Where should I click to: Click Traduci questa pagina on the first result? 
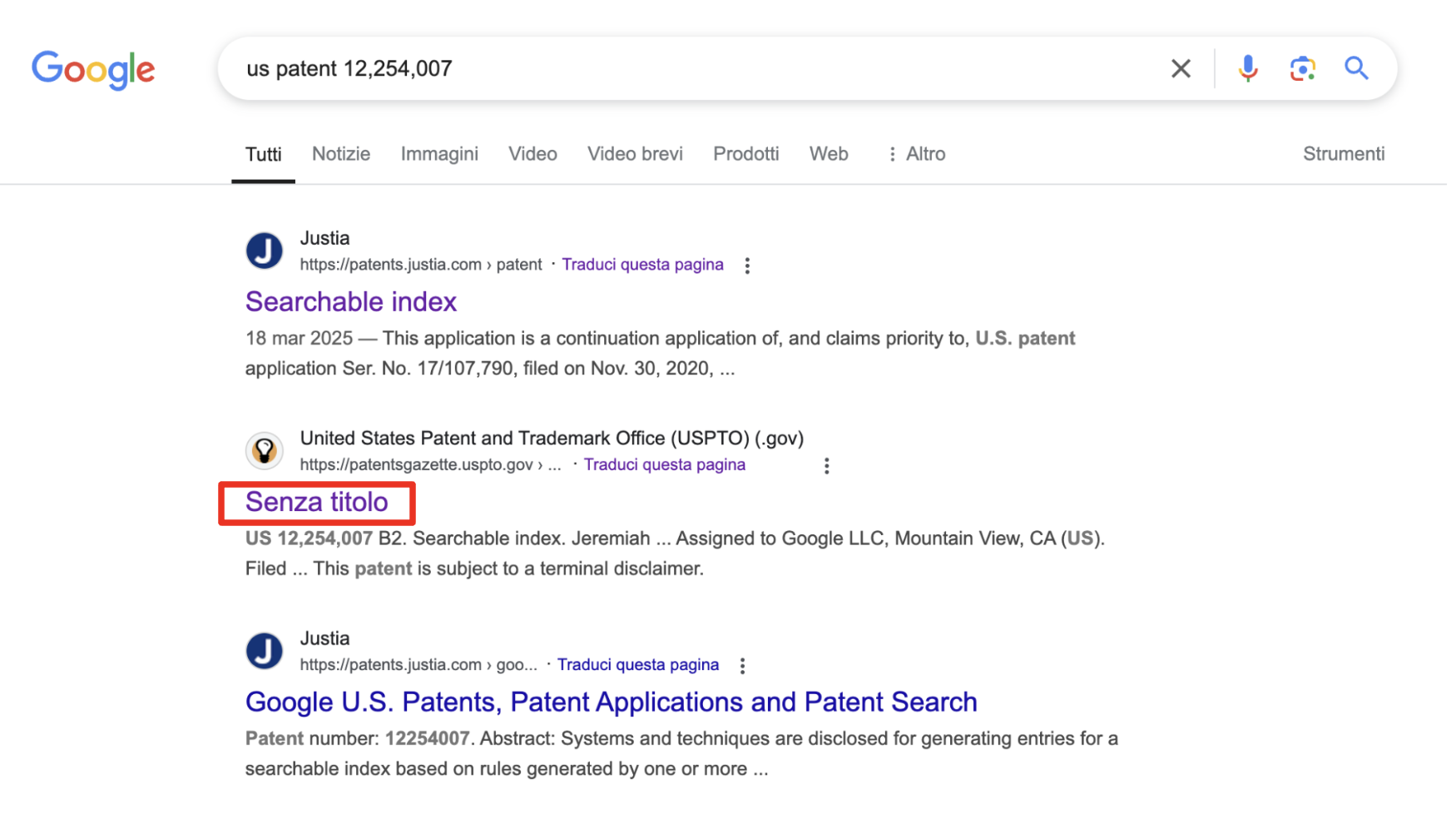[642, 264]
